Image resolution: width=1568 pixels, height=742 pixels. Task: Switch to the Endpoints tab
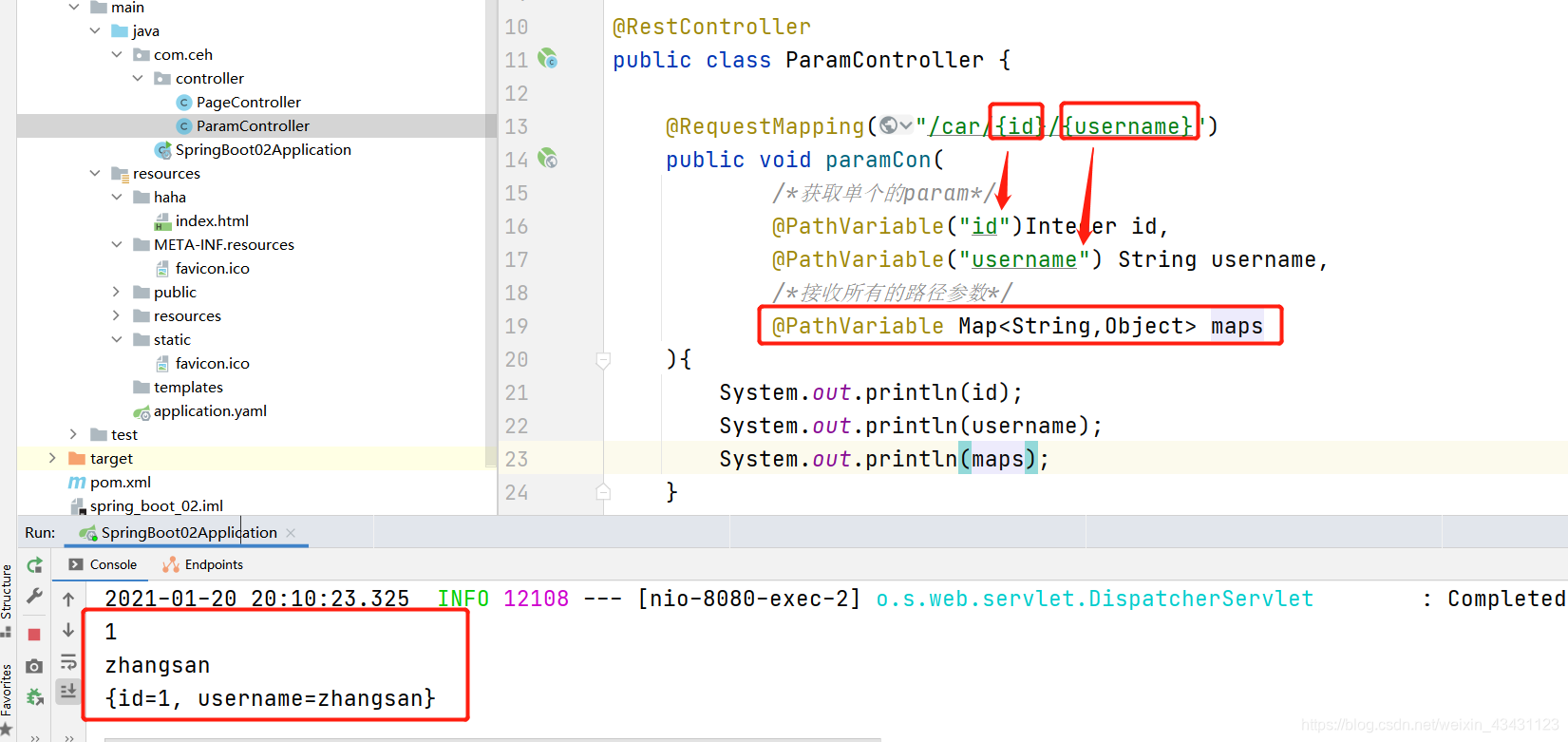[x=203, y=564]
